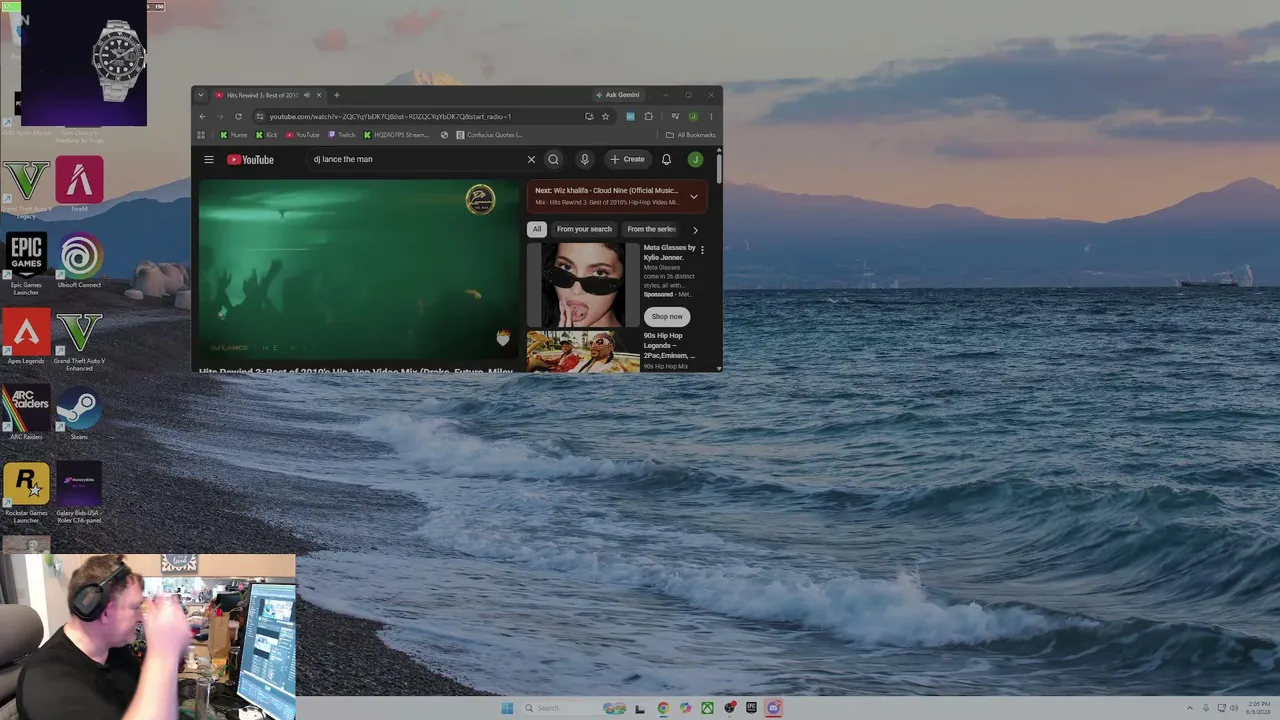Open Grand Theft Auto V Enhanced shortcut
Image resolution: width=1280 pixels, height=720 pixels.
pyautogui.click(x=79, y=340)
